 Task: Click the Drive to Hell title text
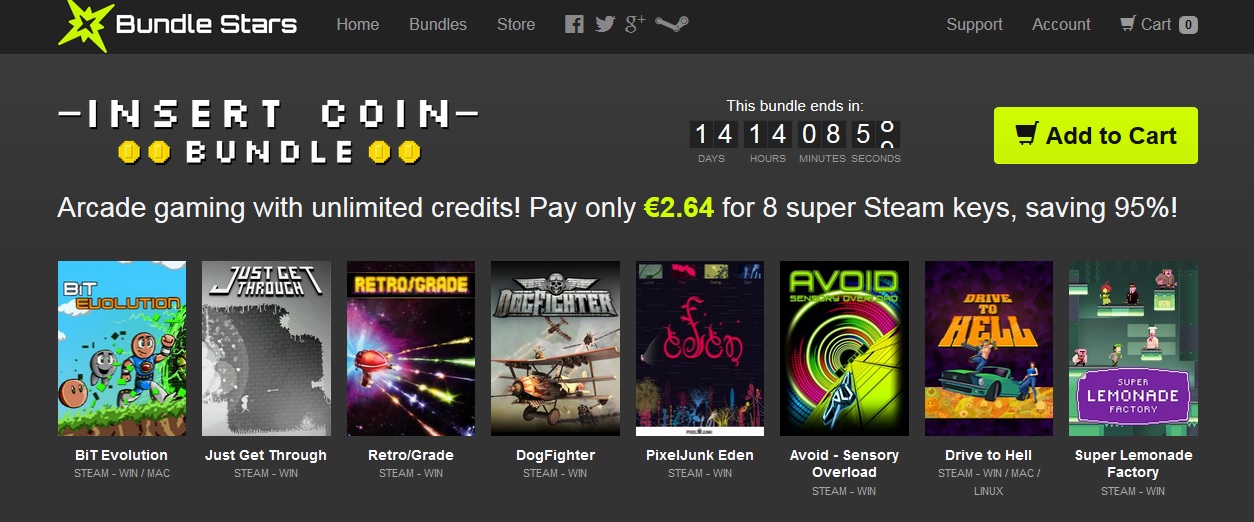(989, 455)
